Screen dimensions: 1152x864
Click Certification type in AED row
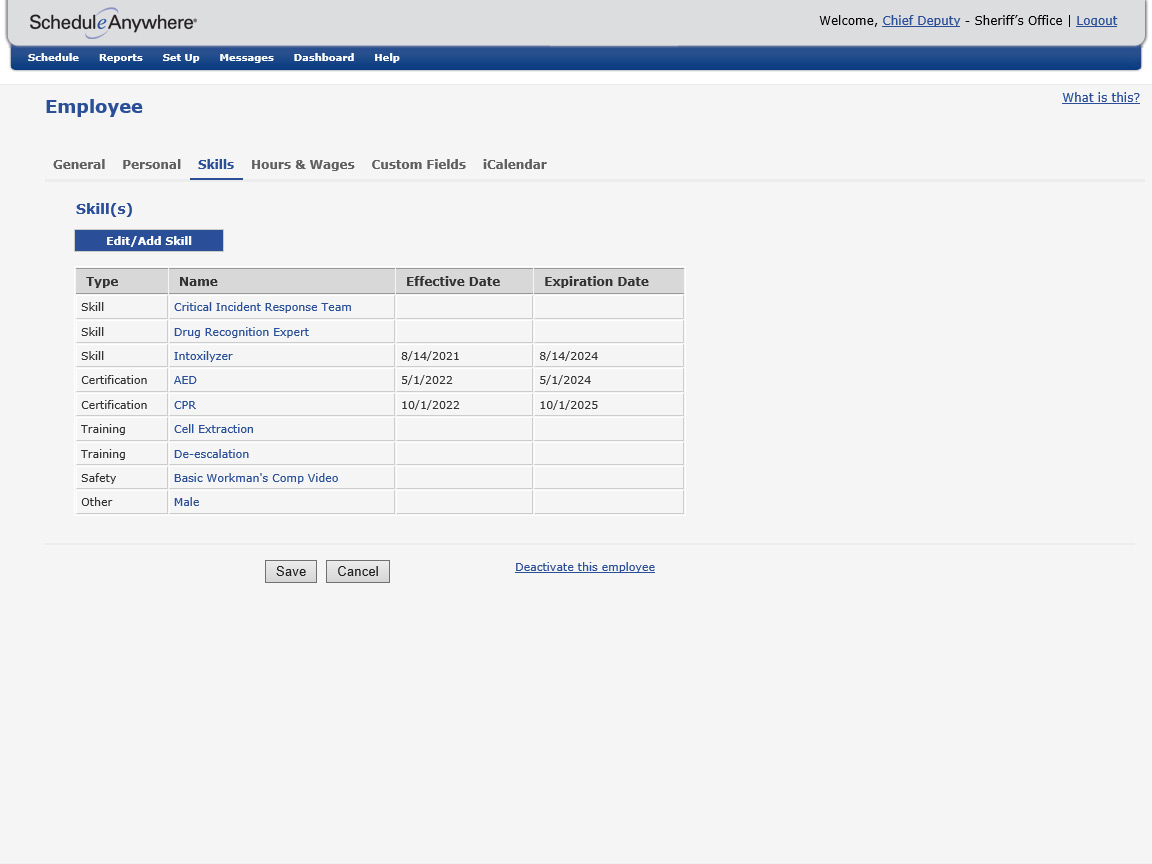(x=122, y=381)
